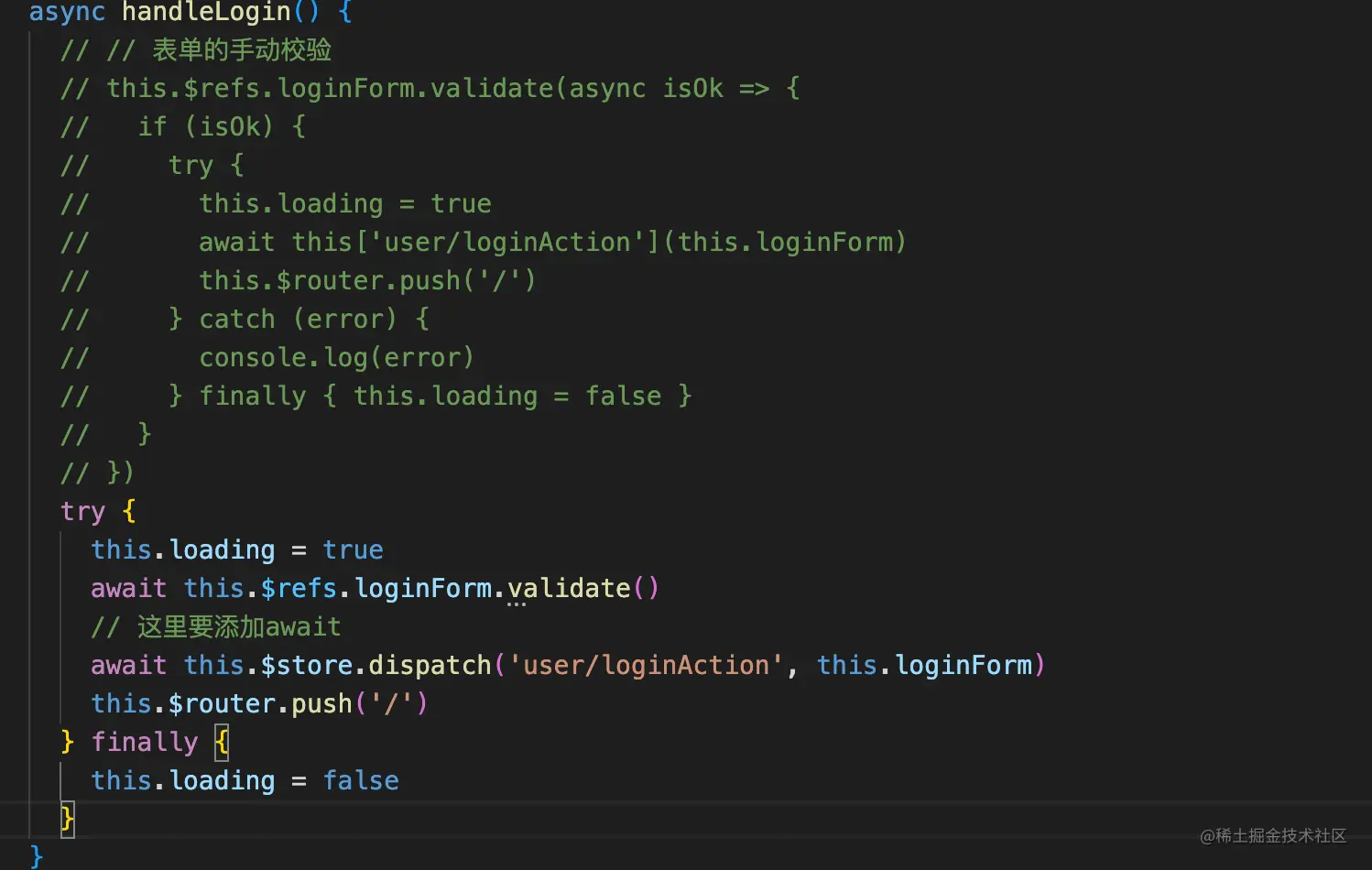Click the uncommented 'finally' keyword
Viewport: 1372px width, 870px height.
[x=145, y=742]
